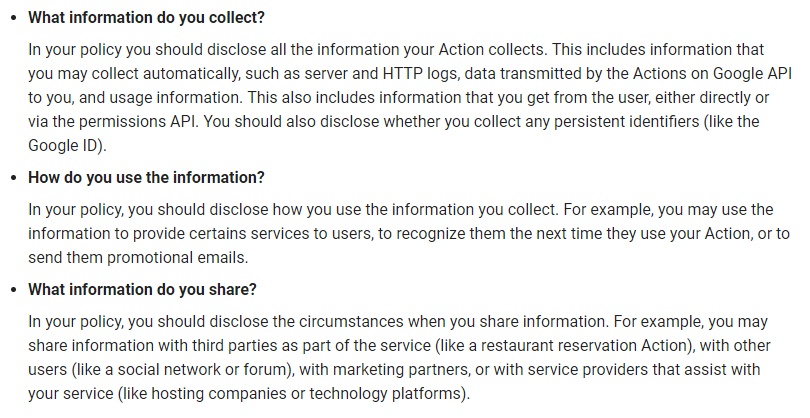Click the phrase 'hosting companies or technology platforms'
The height and width of the screenshot is (418, 810).
click(x=306, y=394)
